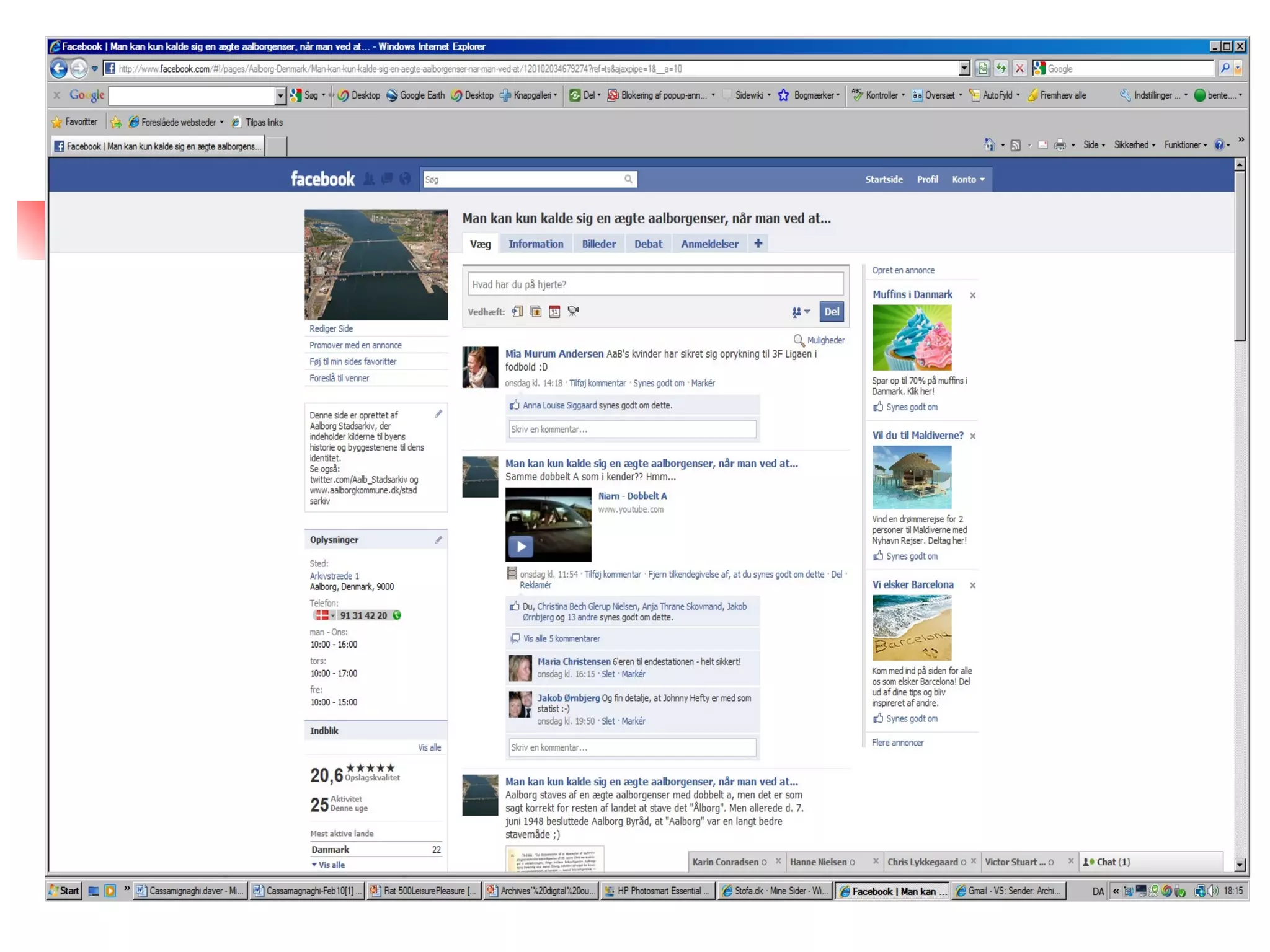Close Karin Conradsen chat tab
1270x952 pixels.
click(x=778, y=862)
